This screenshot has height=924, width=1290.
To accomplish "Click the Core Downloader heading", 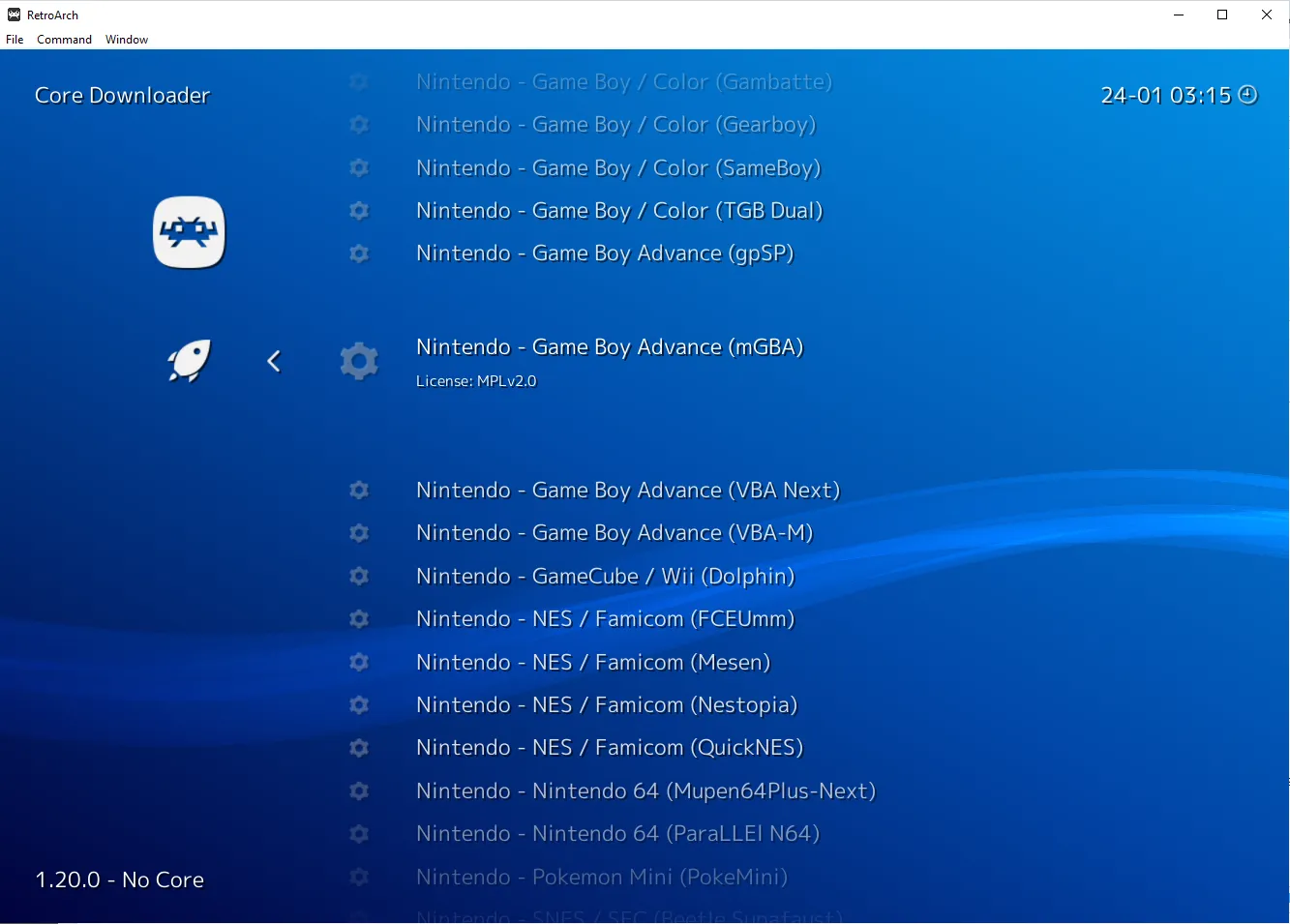I will point(122,95).
